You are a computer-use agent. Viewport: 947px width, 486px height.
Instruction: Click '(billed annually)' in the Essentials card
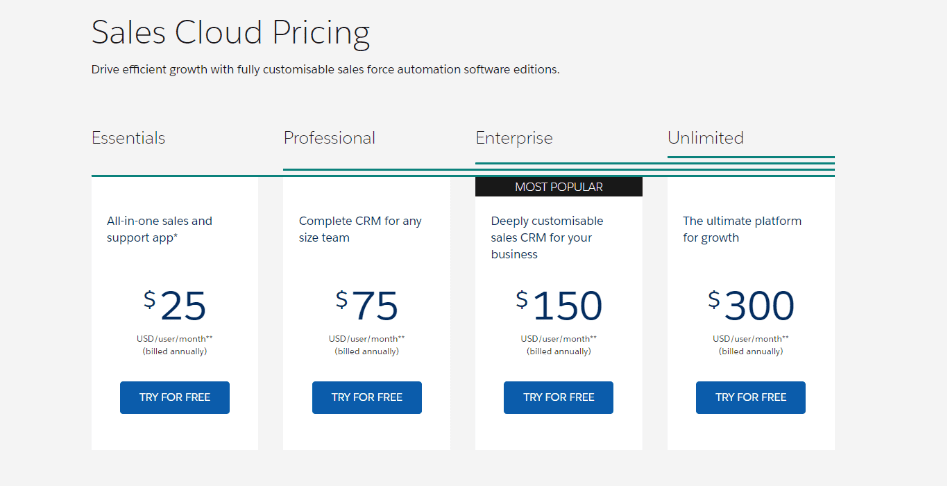click(175, 351)
